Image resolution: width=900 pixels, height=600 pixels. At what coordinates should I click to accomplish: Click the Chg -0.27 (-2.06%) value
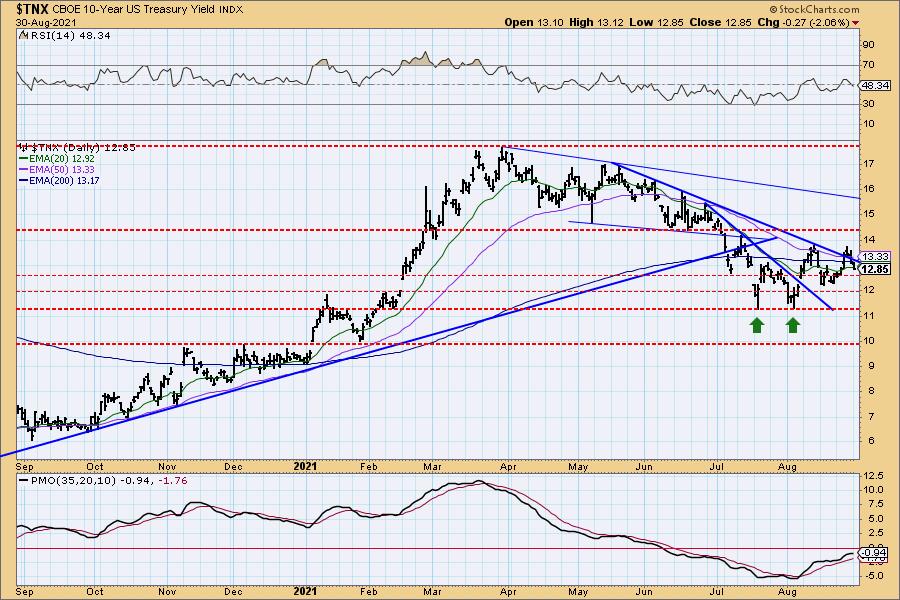tap(802, 22)
